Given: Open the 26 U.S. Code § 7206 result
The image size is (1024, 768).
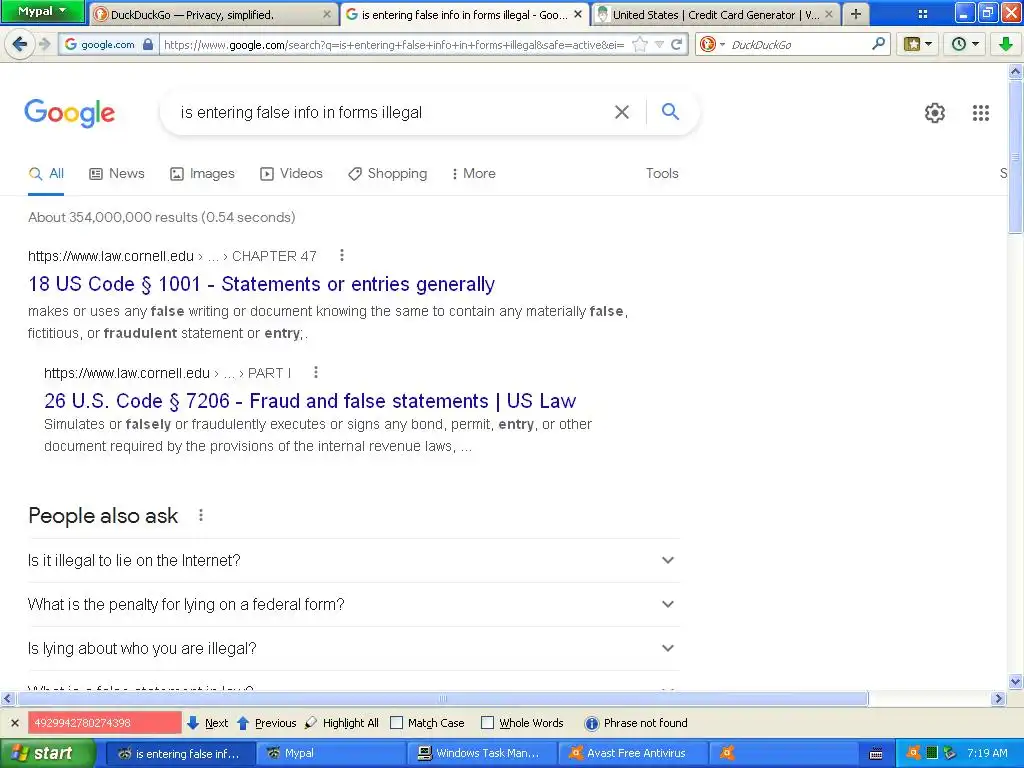Looking at the screenshot, I should pyautogui.click(x=310, y=401).
